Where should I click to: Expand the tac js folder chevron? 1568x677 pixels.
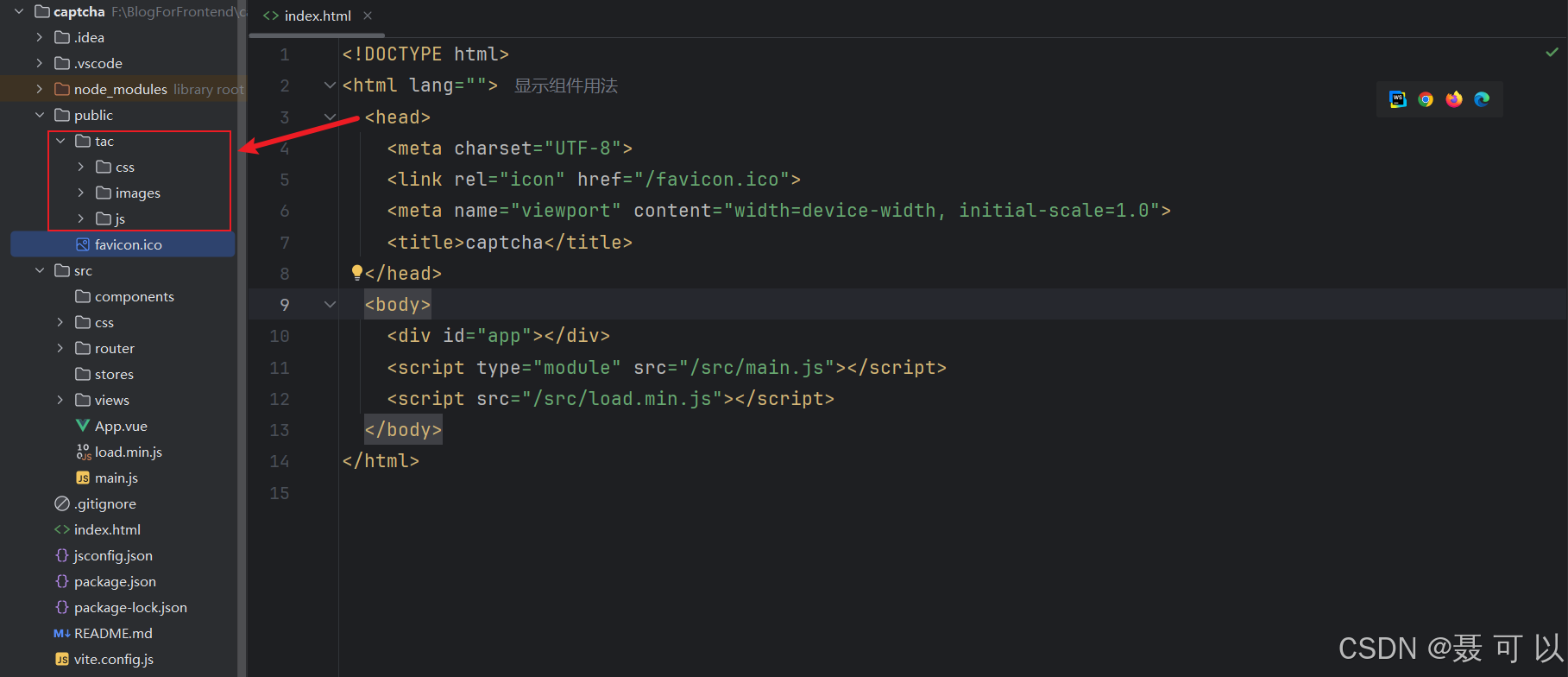[x=81, y=218]
